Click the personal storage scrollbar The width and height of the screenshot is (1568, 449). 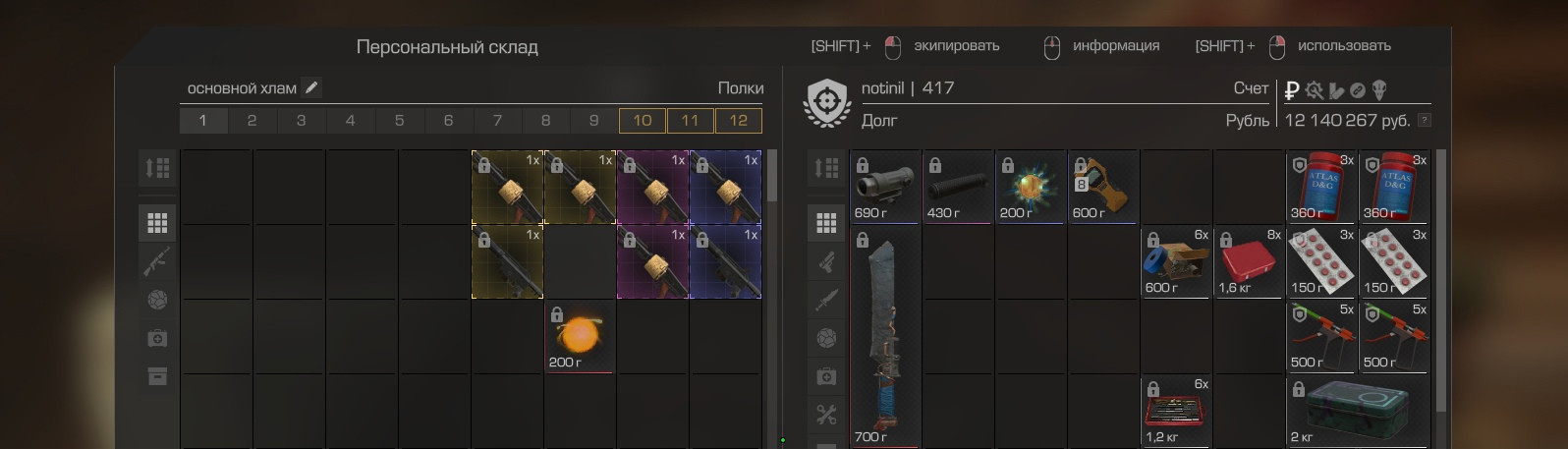(771, 177)
